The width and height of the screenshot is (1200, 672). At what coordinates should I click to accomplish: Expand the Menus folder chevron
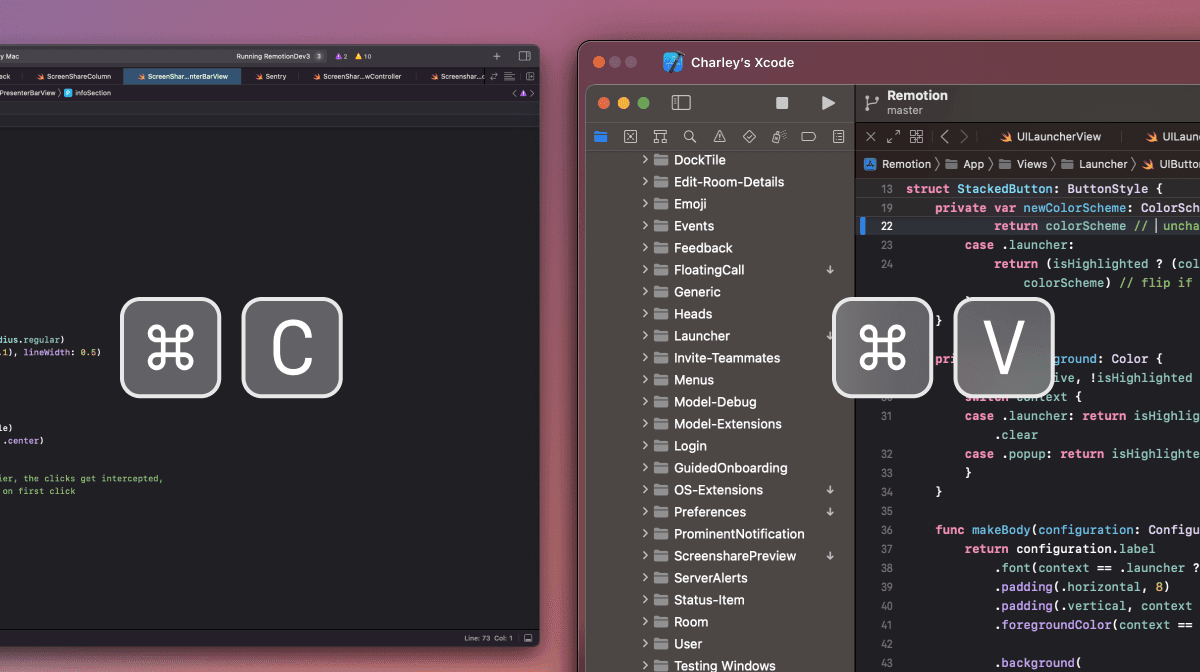coord(645,380)
